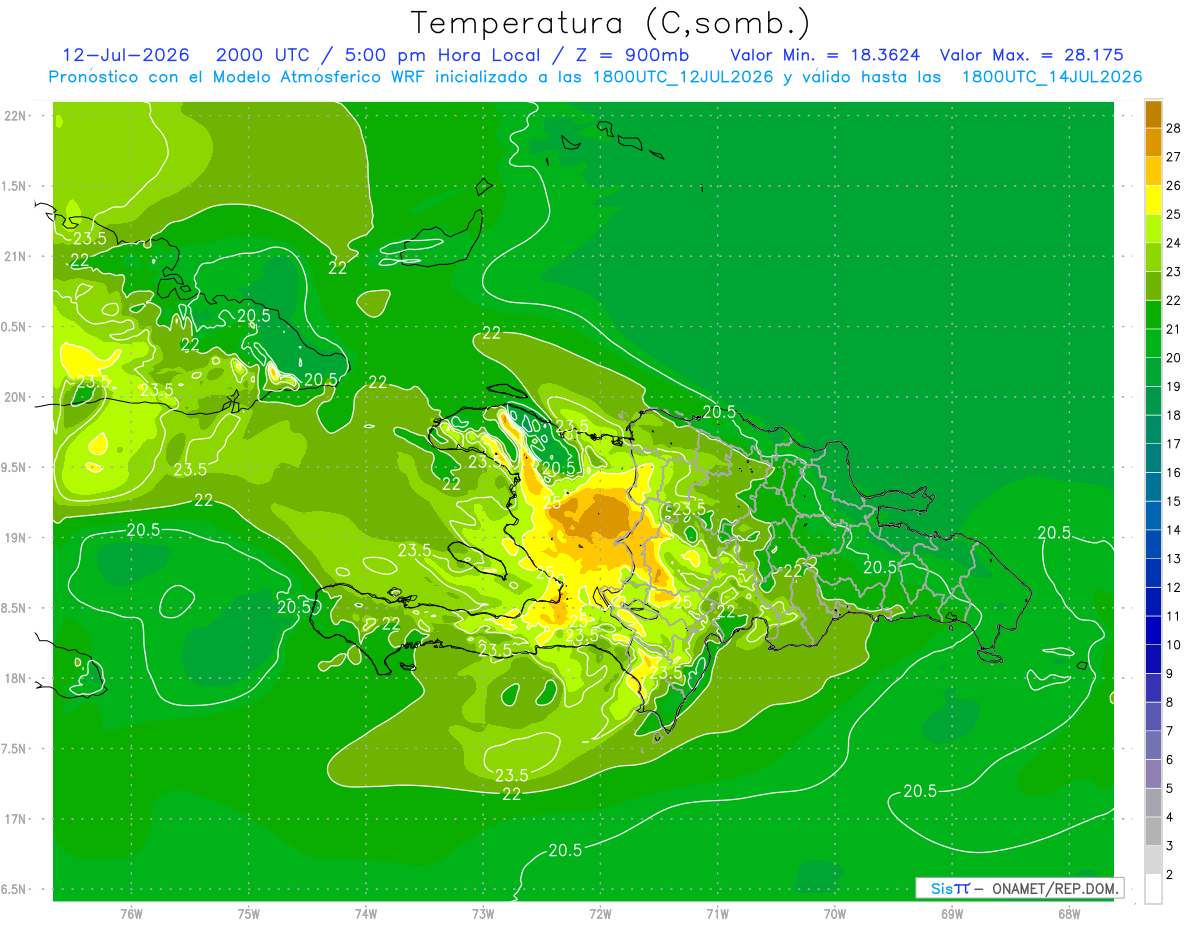
Task: Click the '75W' longitude axis label
Action: click(249, 914)
